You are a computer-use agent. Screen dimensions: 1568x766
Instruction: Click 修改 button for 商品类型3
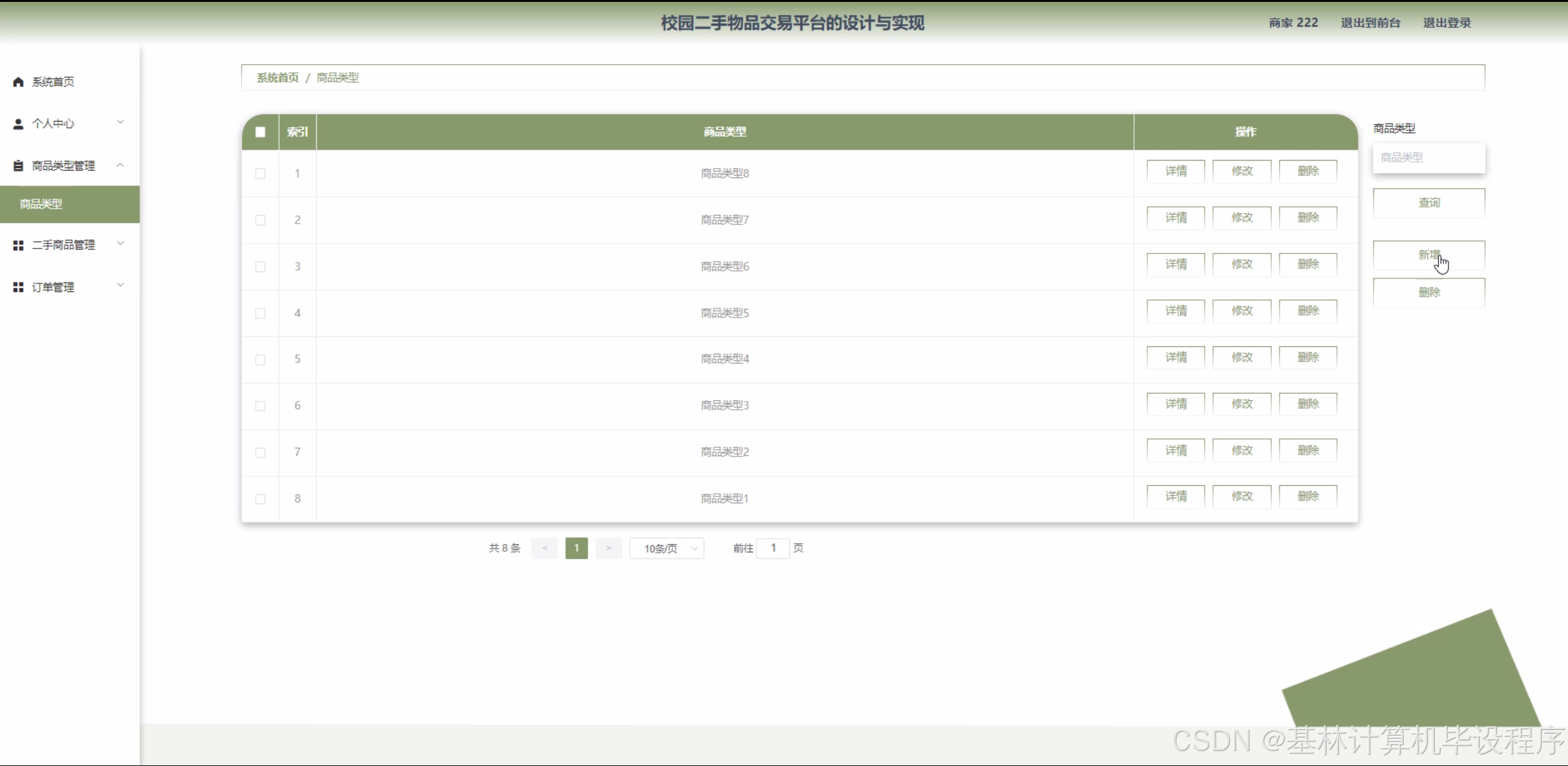point(1241,404)
